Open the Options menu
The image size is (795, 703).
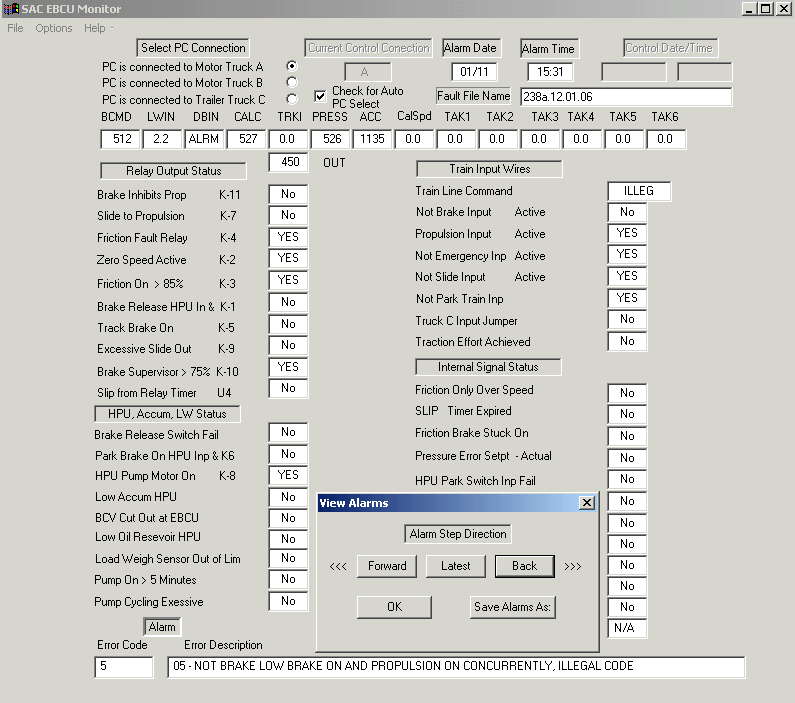tap(54, 28)
